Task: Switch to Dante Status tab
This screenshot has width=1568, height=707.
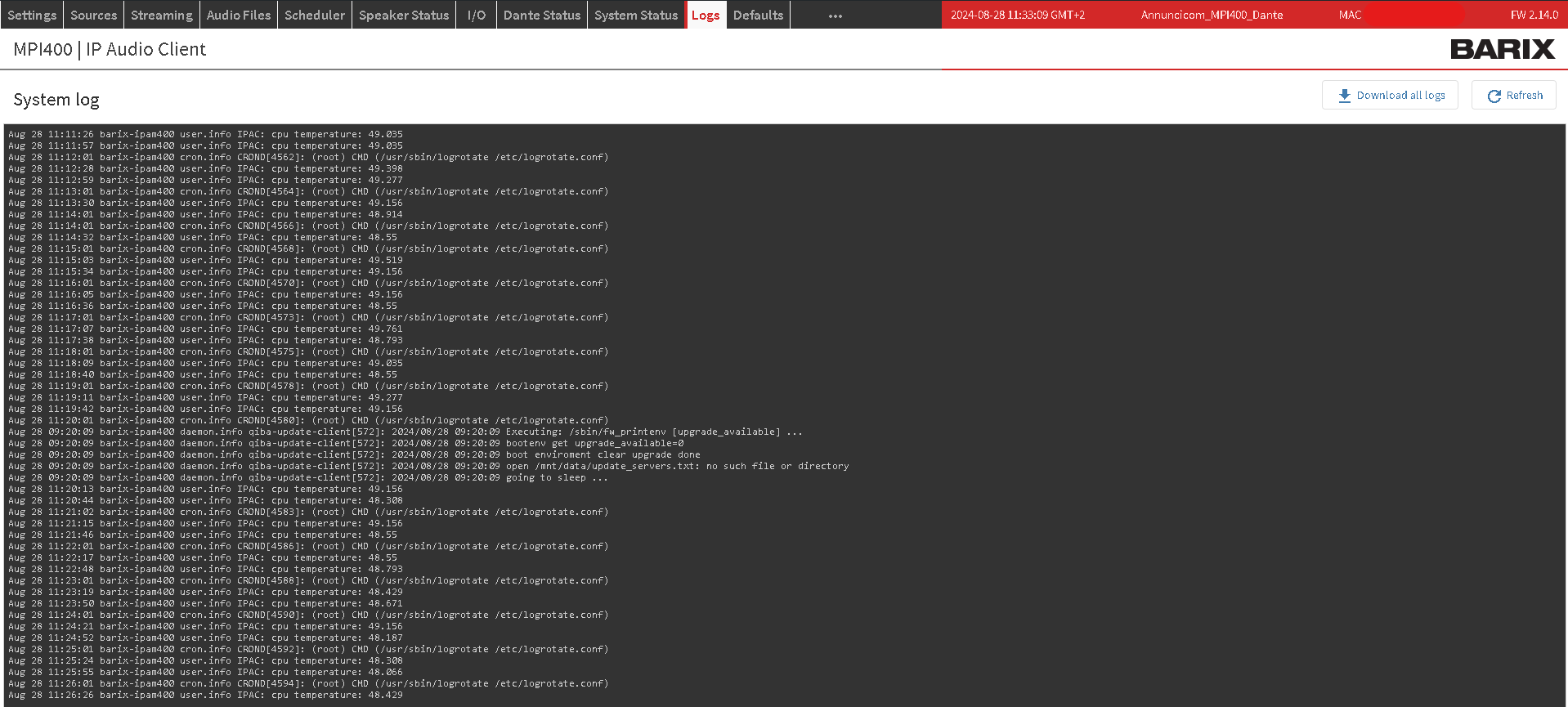Action: point(541,15)
